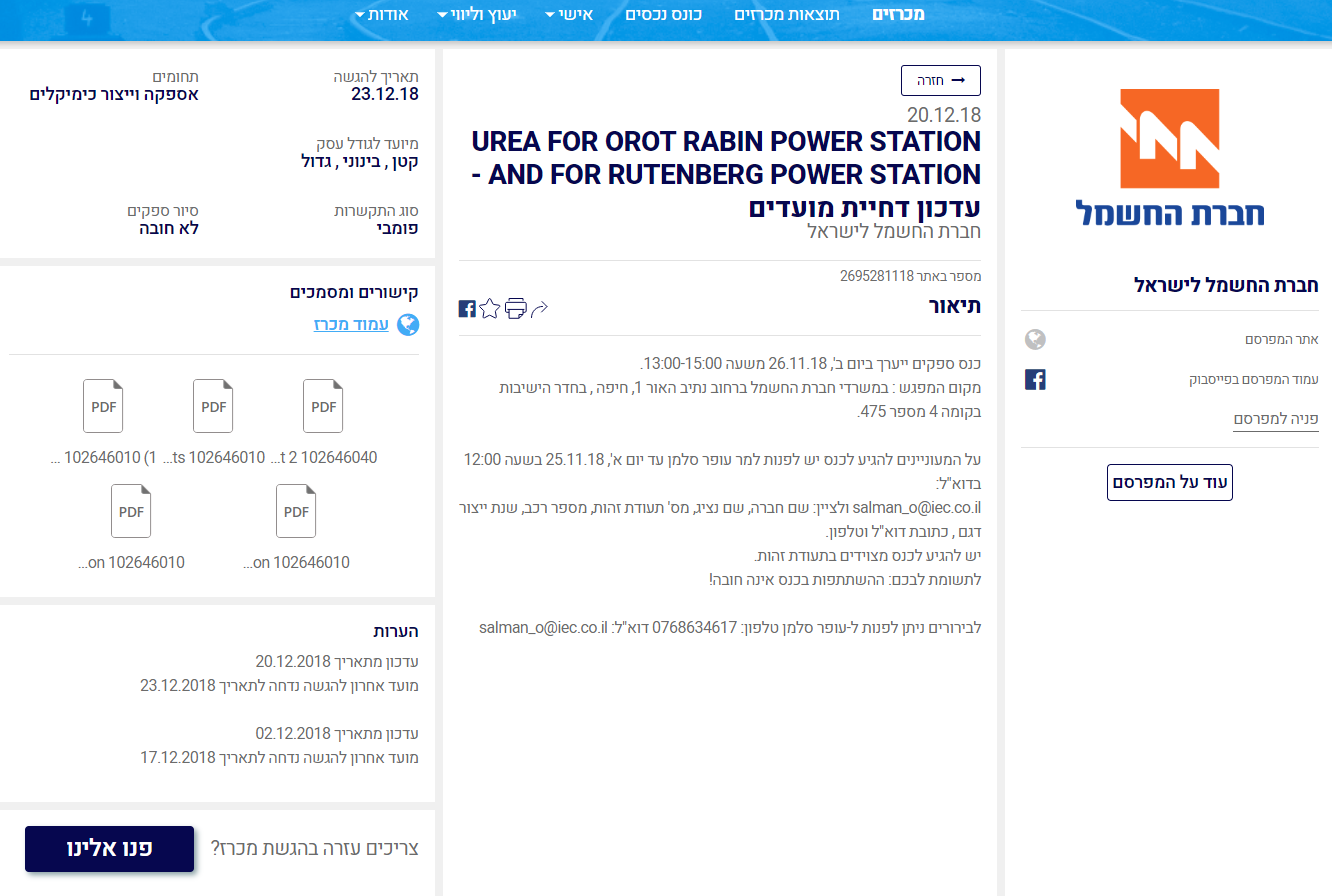
Task: Click אתר המפרסם text link
Action: [1282, 340]
